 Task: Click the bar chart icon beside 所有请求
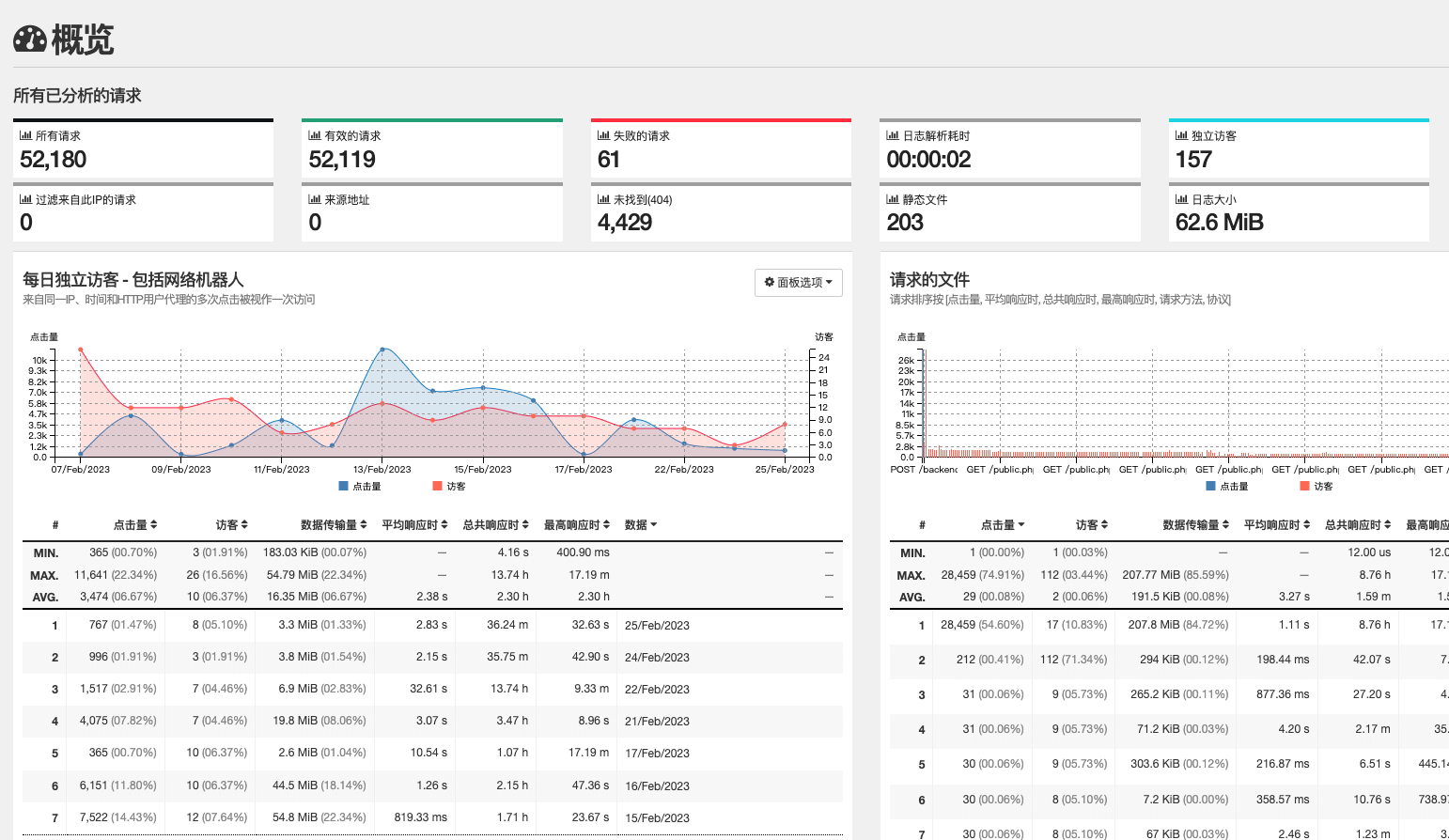(25, 135)
